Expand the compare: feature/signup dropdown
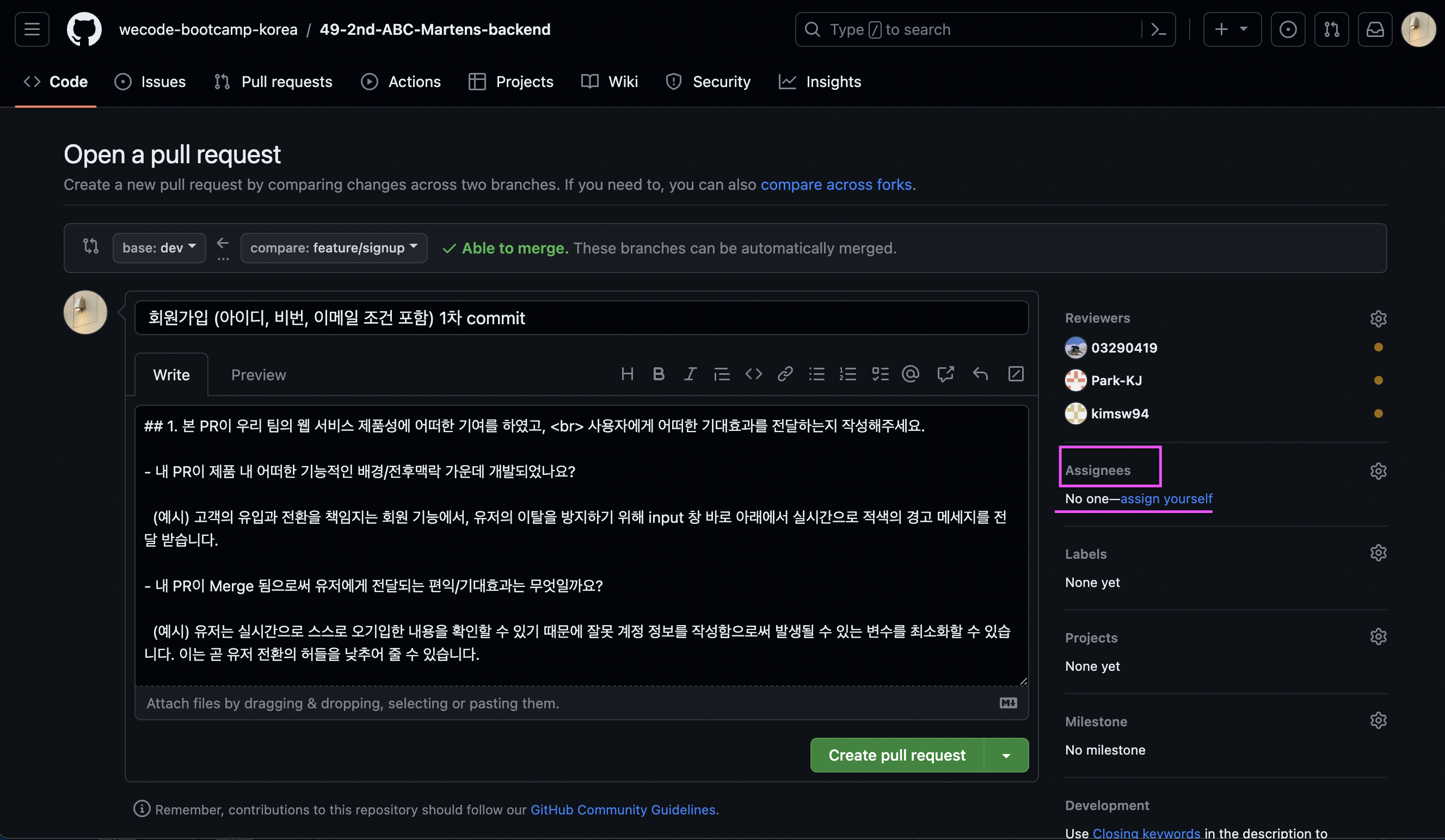This screenshot has height=840, width=1445. [334, 248]
